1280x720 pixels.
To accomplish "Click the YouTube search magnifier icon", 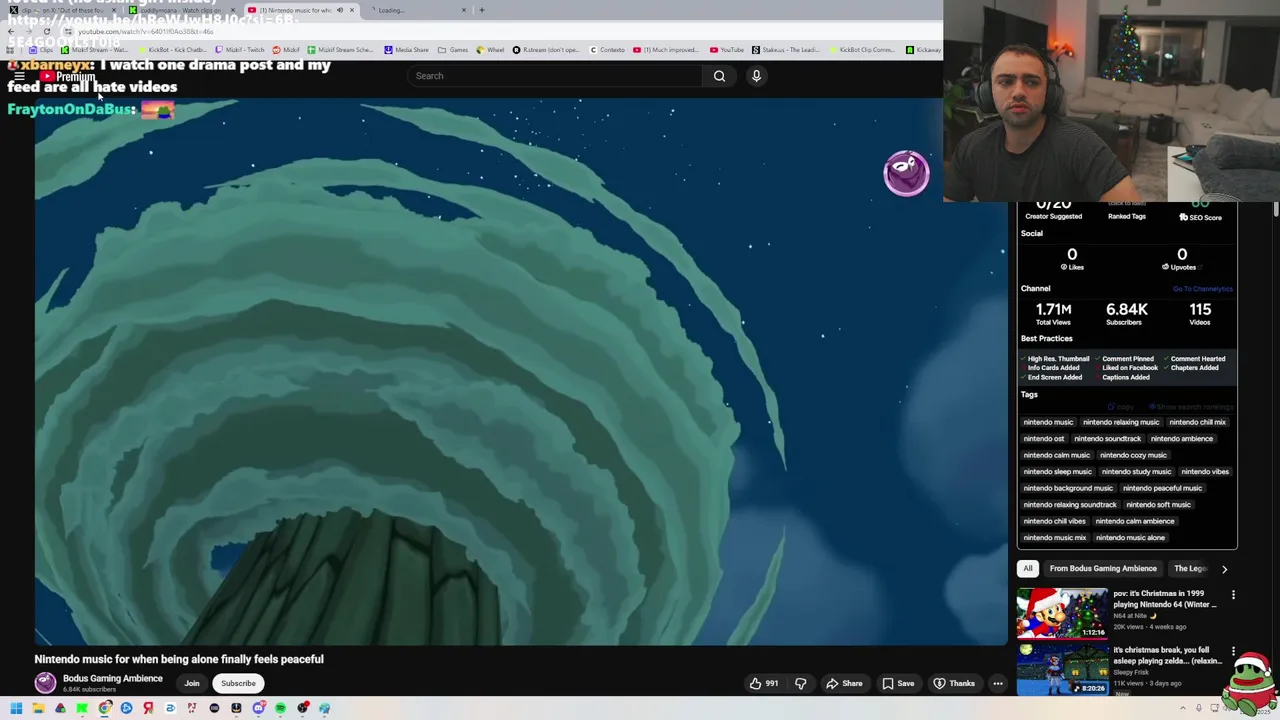I will click(719, 76).
